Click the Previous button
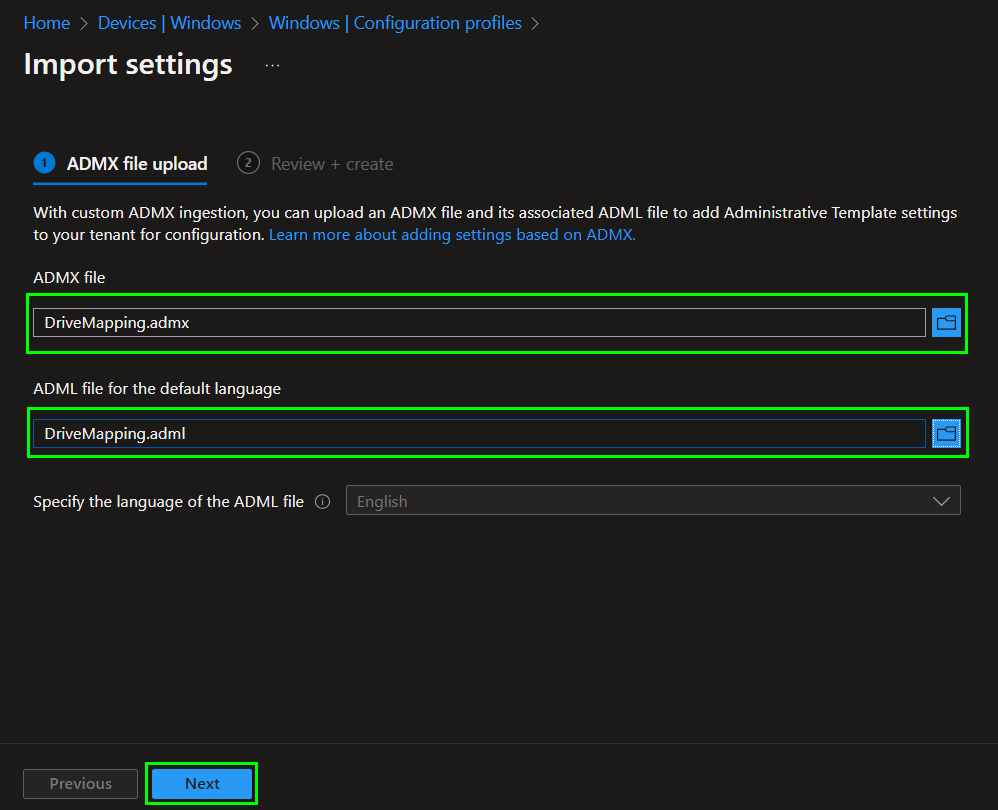Viewport: 998px width, 810px height. (x=81, y=784)
